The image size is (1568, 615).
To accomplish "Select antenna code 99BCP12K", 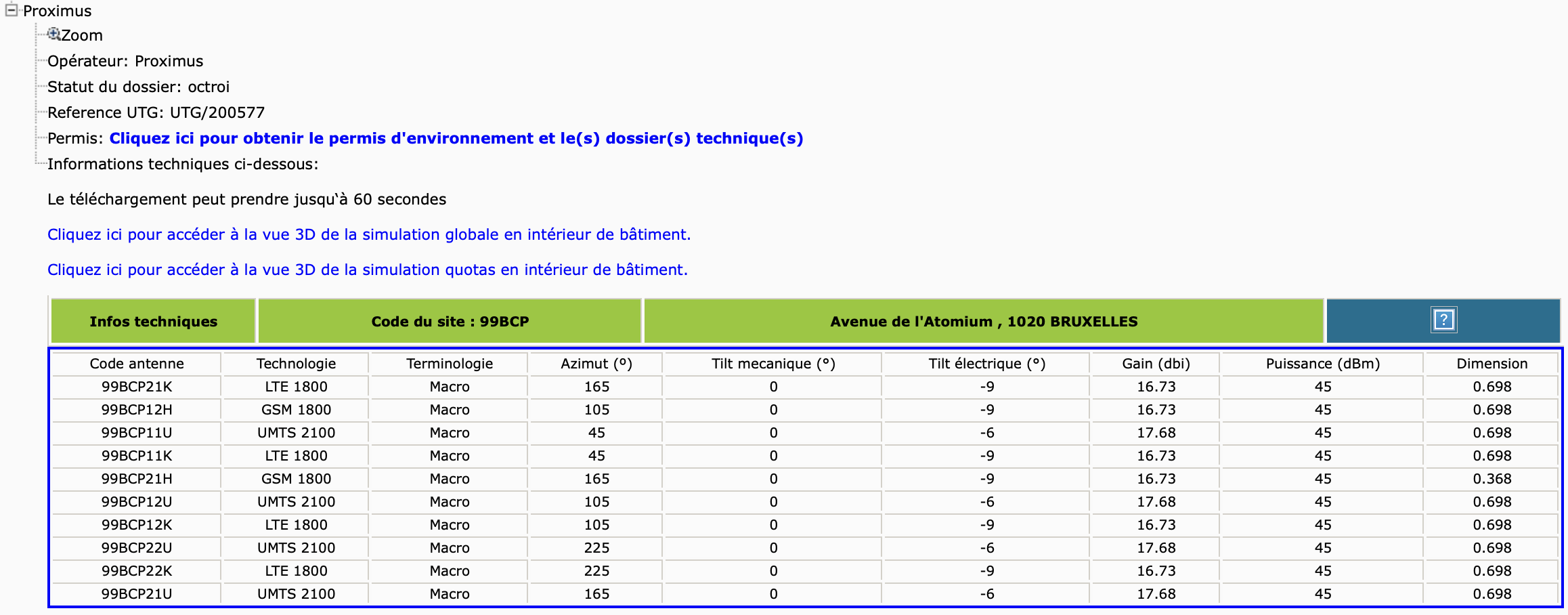I will point(137,525).
